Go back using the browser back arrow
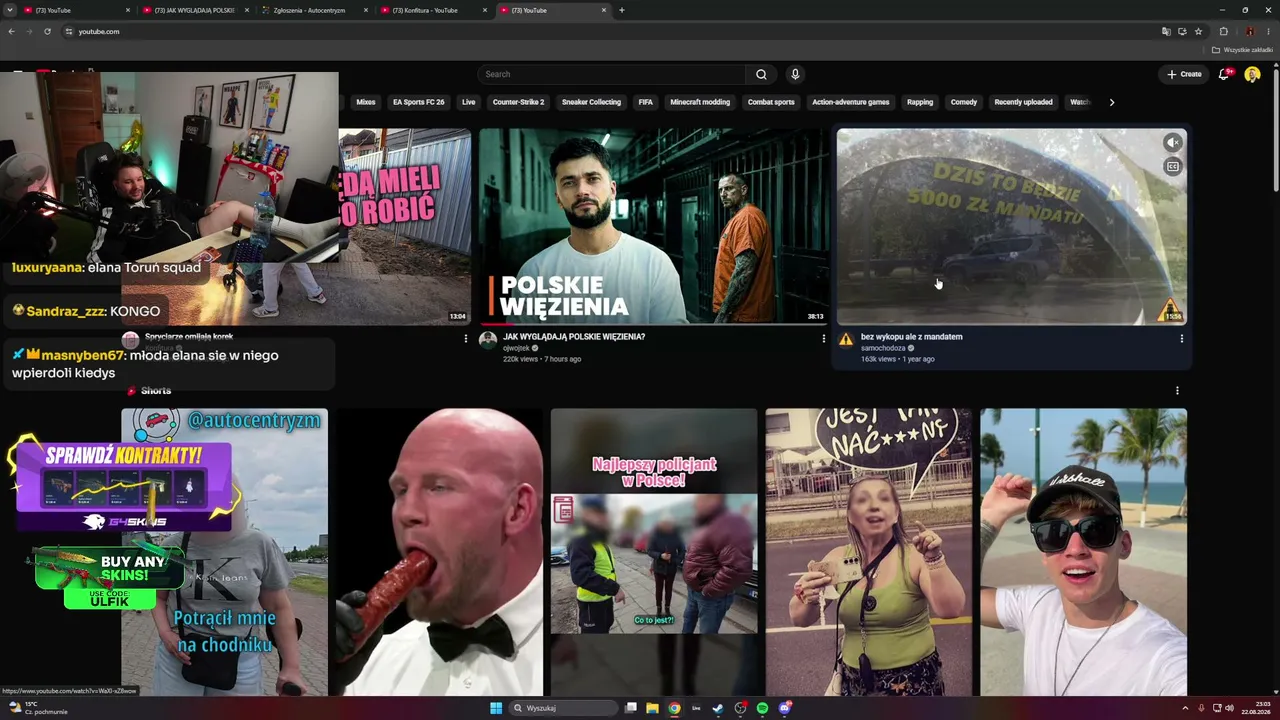 (11, 31)
